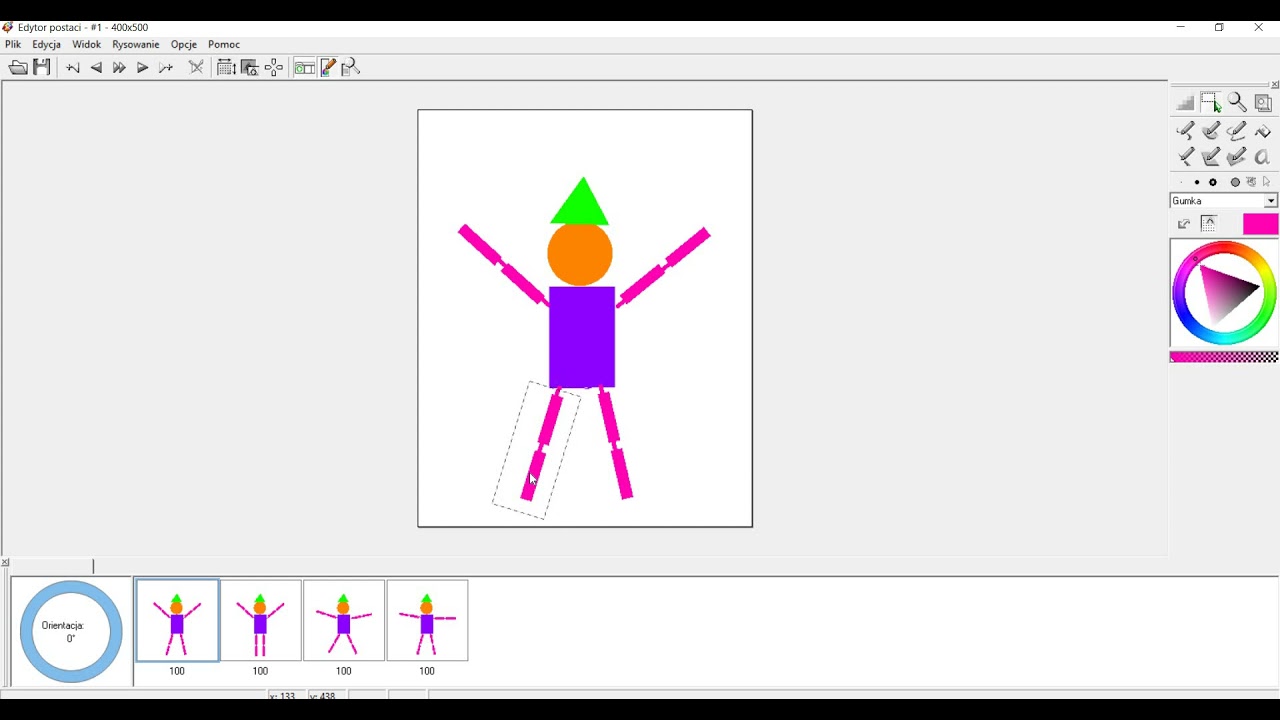The width and height of the screenshot is (1280, 720).
Task: Select the curved line pencil tool
Action: [1237, 131]
